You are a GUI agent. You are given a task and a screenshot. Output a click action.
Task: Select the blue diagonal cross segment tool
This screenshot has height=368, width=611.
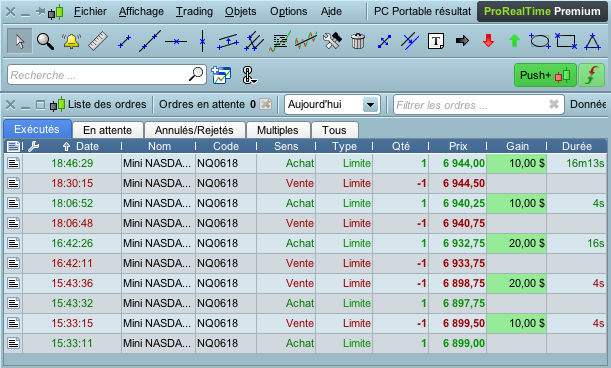click(384, 41)
